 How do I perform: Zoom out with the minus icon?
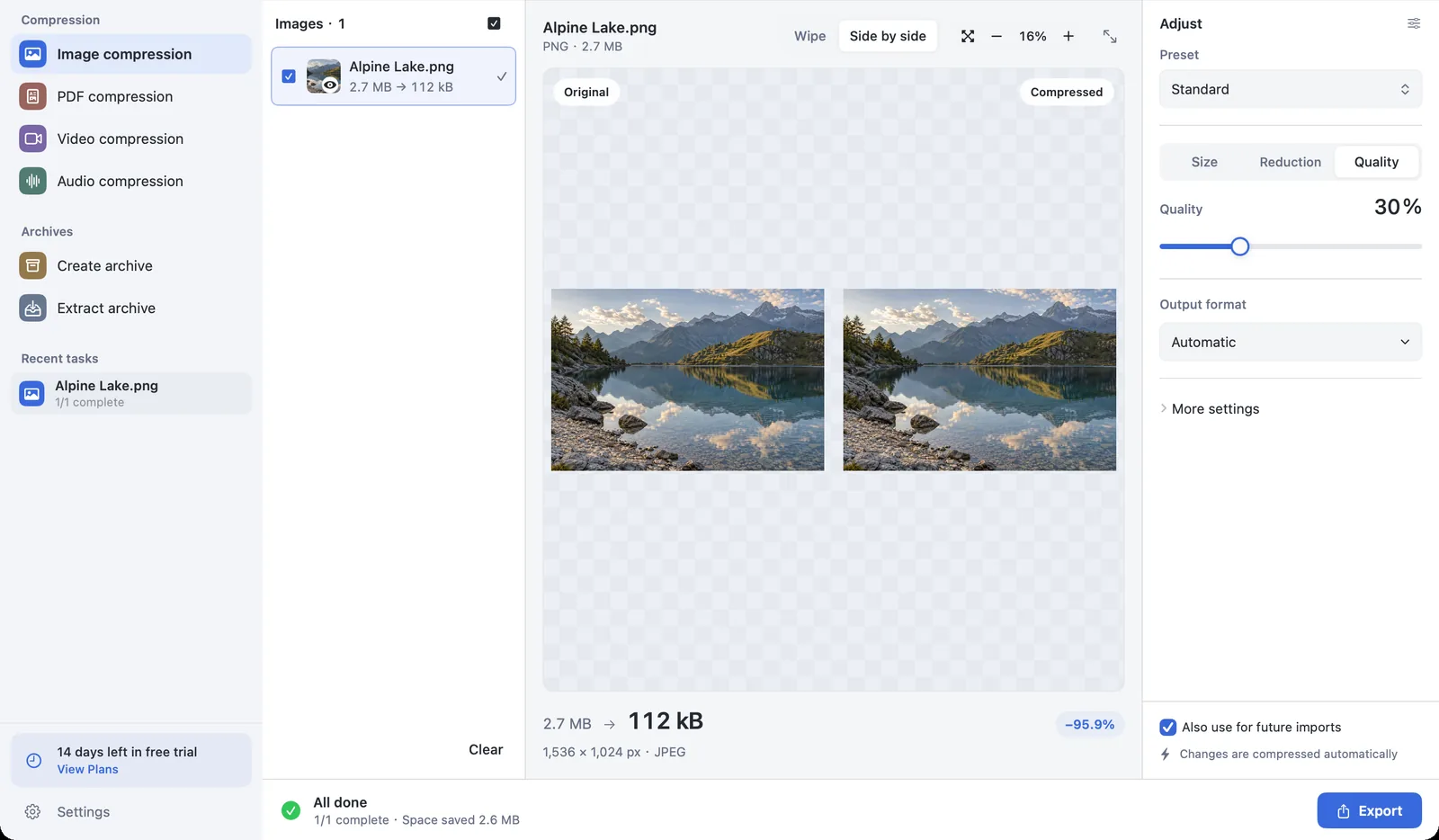click(x=997, y=36)
